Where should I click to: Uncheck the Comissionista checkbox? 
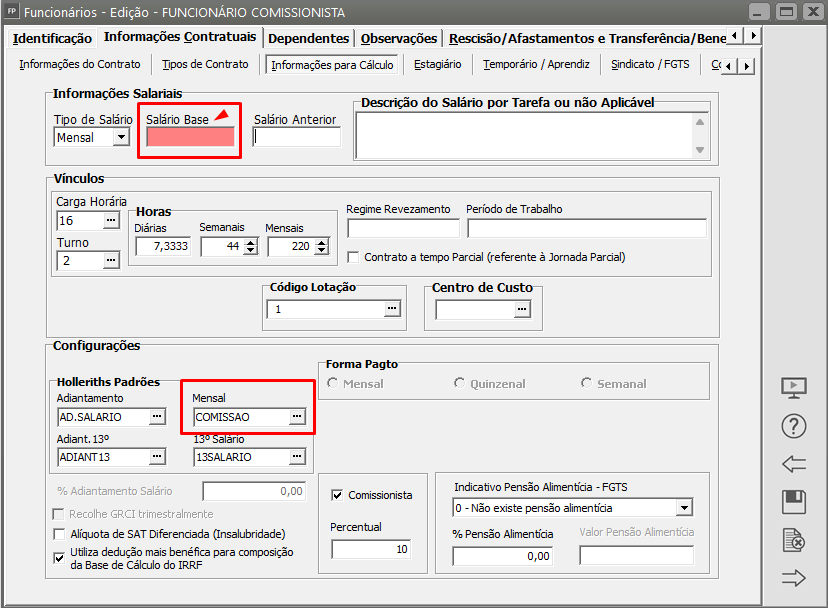point(338,495)
